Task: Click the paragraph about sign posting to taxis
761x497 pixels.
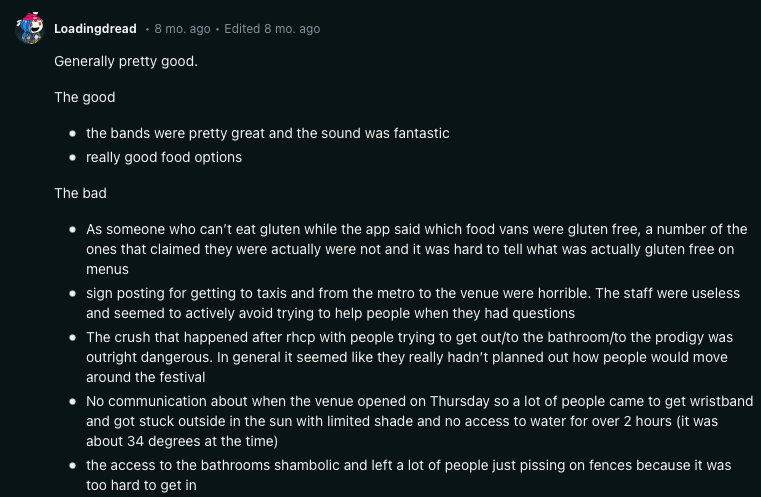Action: coord(410,303)
